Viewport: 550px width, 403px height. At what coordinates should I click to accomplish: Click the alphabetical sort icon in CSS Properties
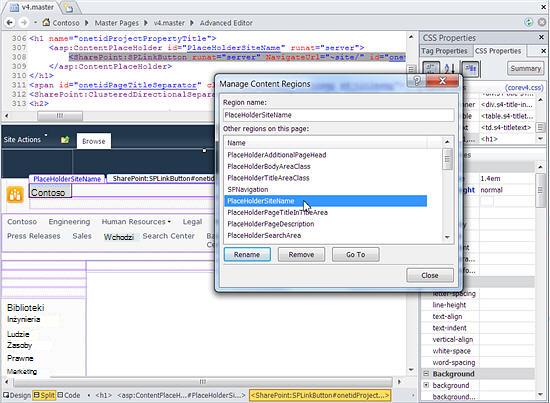[x=450, y=68]
